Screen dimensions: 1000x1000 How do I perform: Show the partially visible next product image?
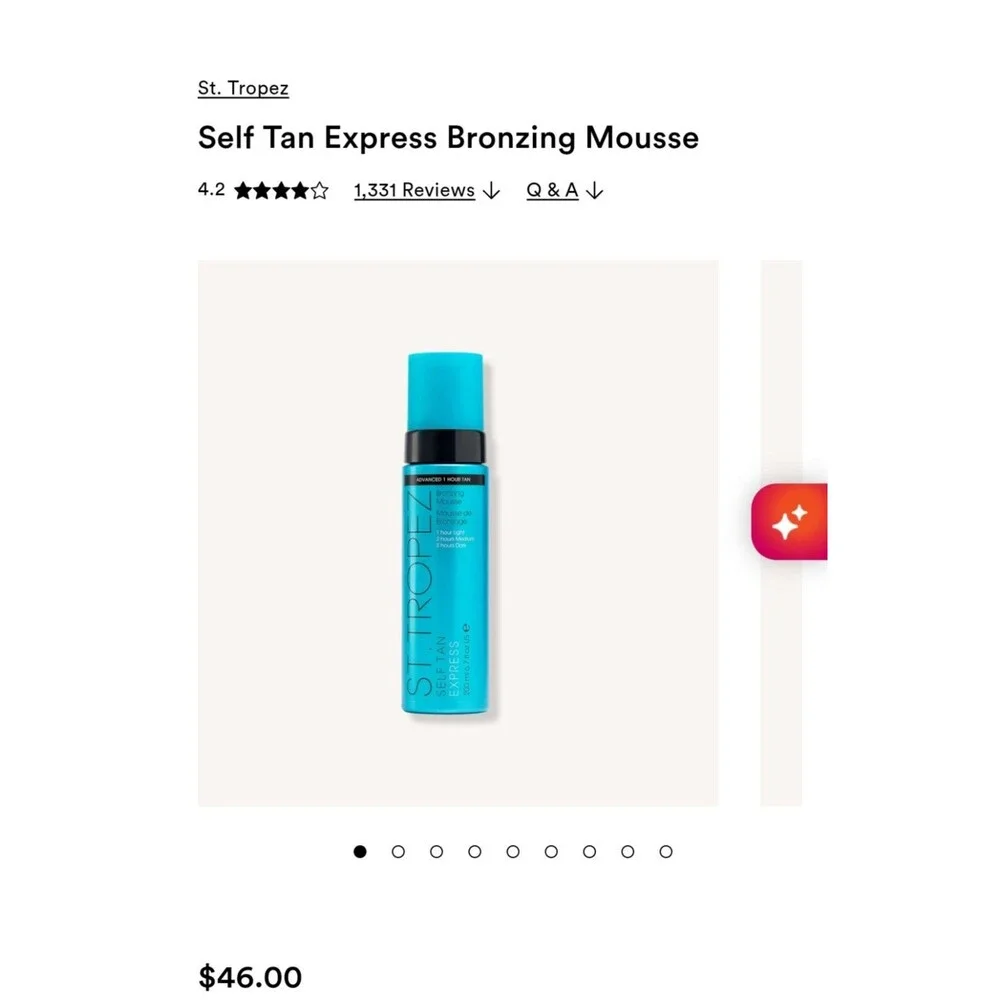[x=781, y=533]
